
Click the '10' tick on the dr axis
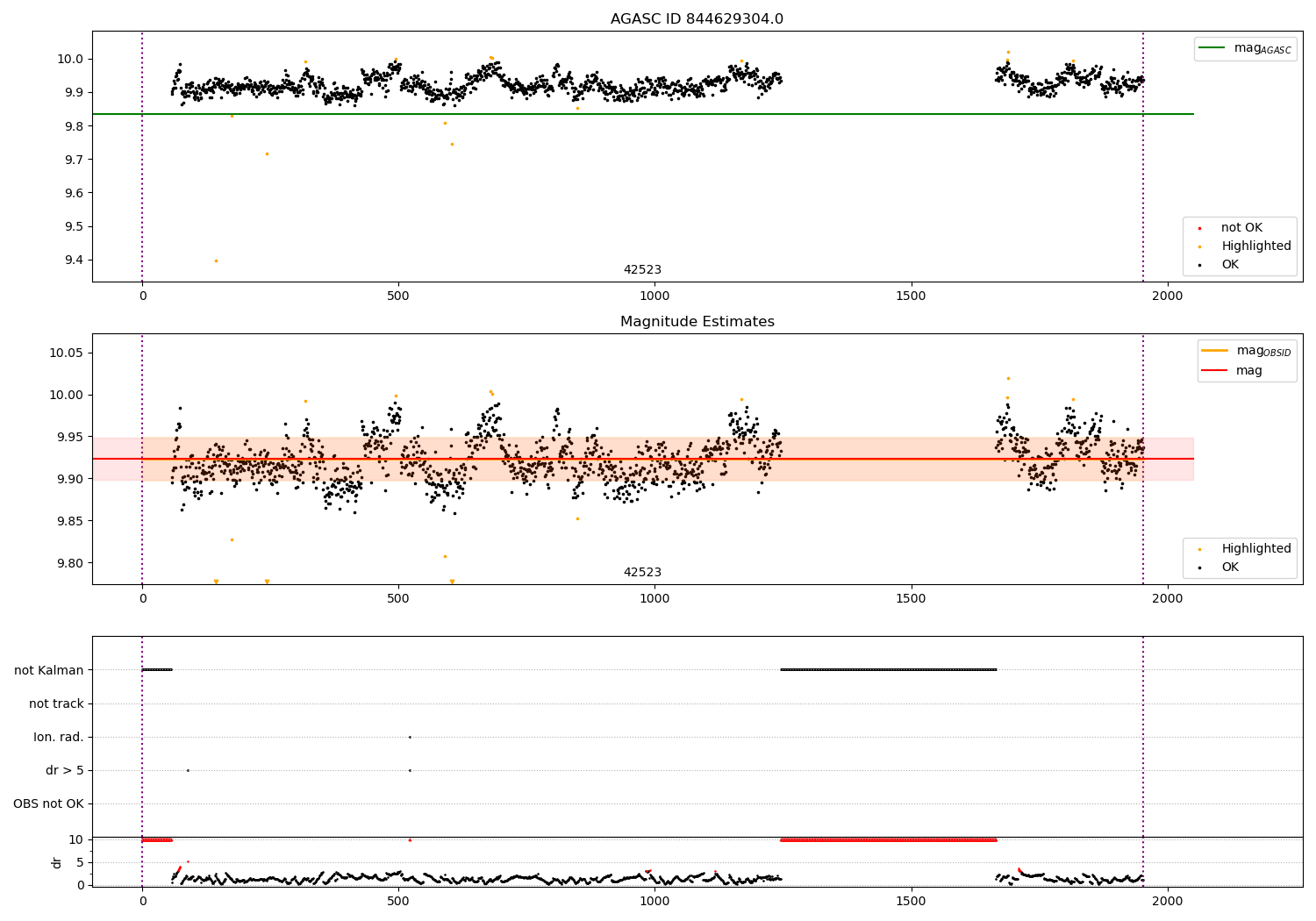click(x=77, y=839)
